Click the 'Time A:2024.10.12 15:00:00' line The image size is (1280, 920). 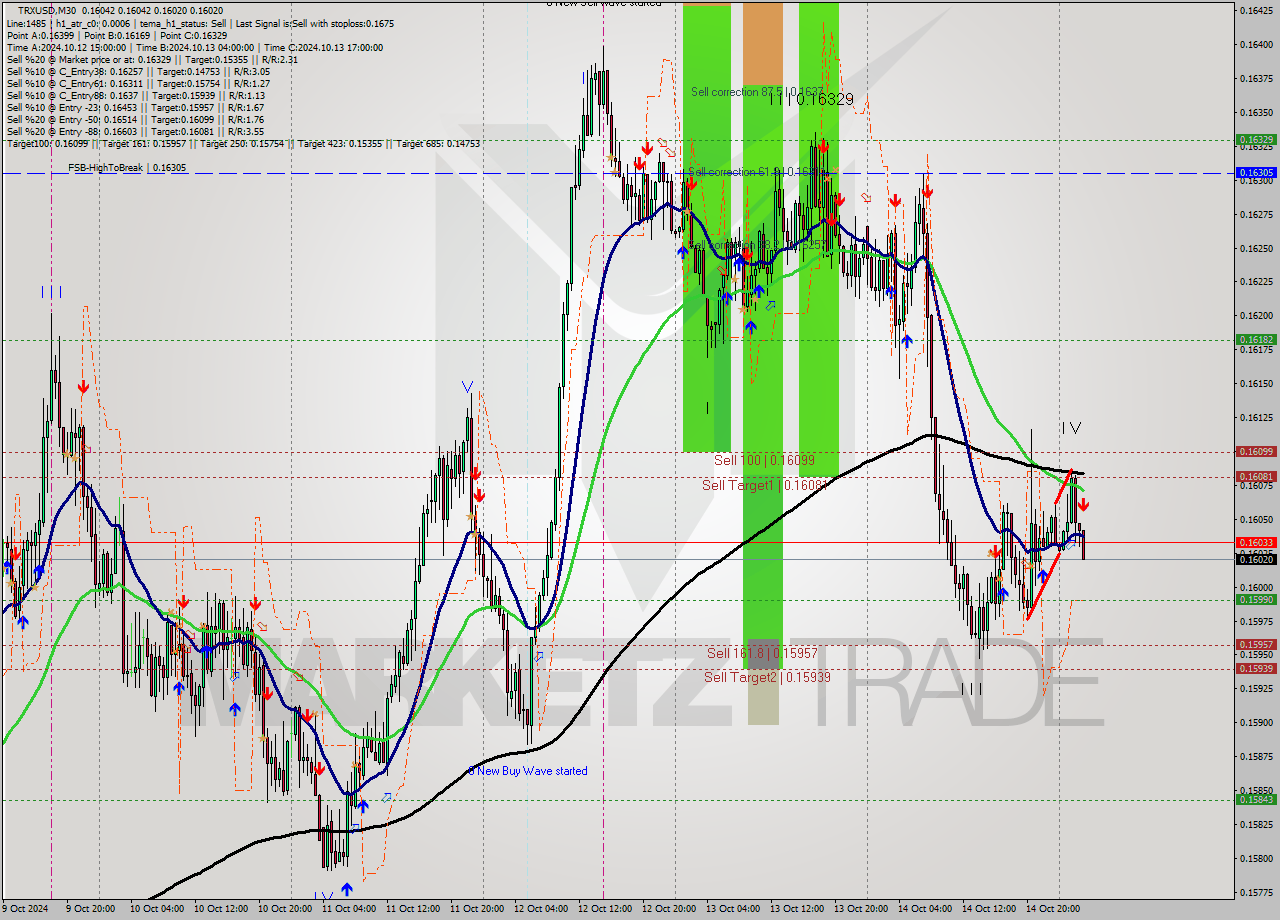pyautogui.click(x=194, y=47)
